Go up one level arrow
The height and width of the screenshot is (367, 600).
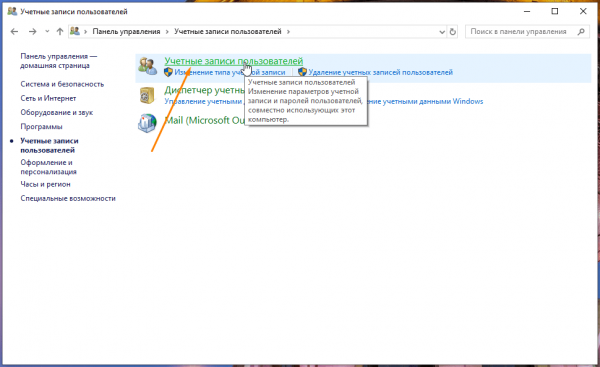[x=60, y=32]
